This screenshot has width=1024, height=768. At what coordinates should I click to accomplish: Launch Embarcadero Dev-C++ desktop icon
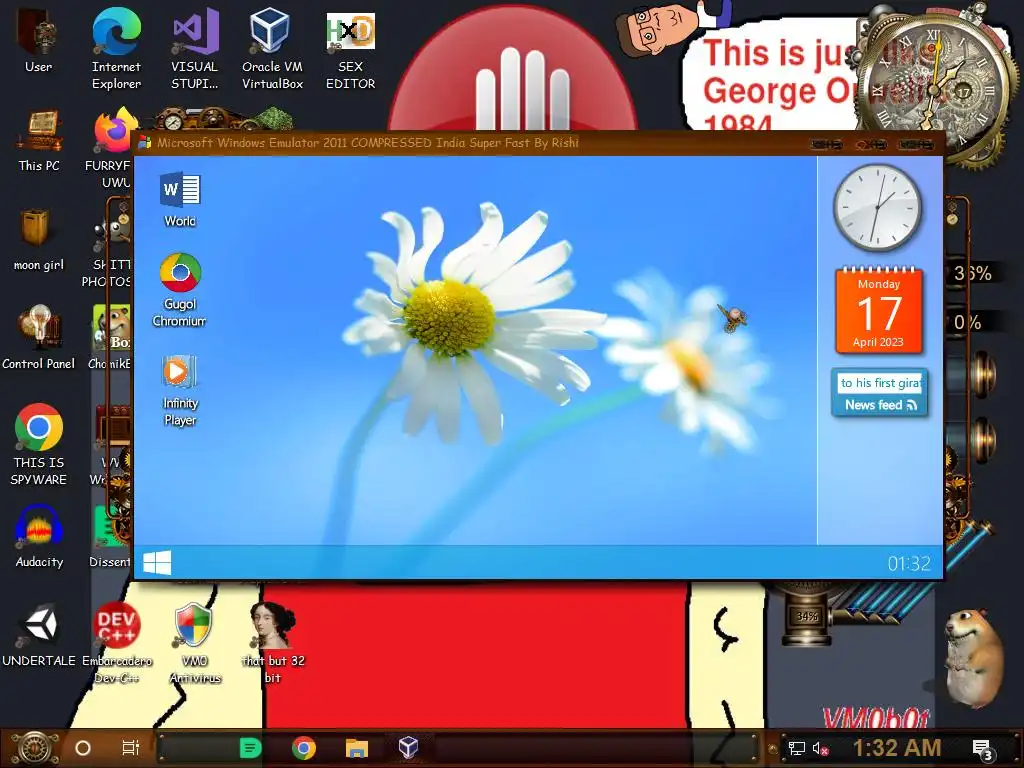click(116, 643)
